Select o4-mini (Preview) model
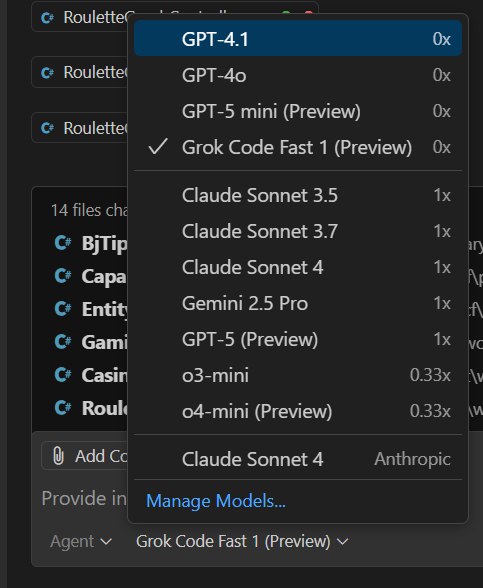Image resolution: width=483 pixels, height=588 pixels. tap(298, 411)
